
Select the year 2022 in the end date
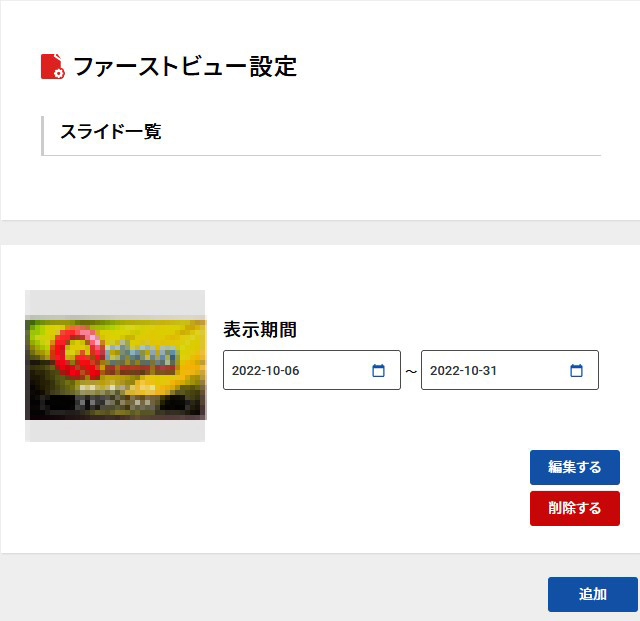[x=445, y=371]
